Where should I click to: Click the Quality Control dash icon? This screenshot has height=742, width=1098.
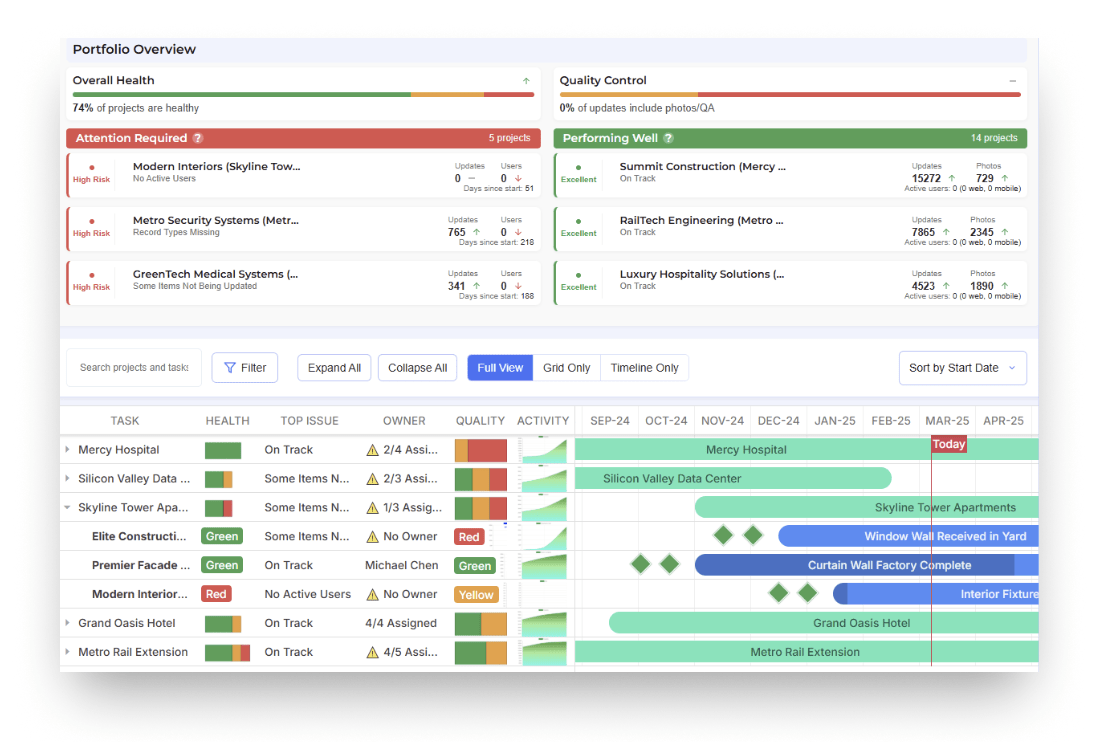pos(1013,81)
